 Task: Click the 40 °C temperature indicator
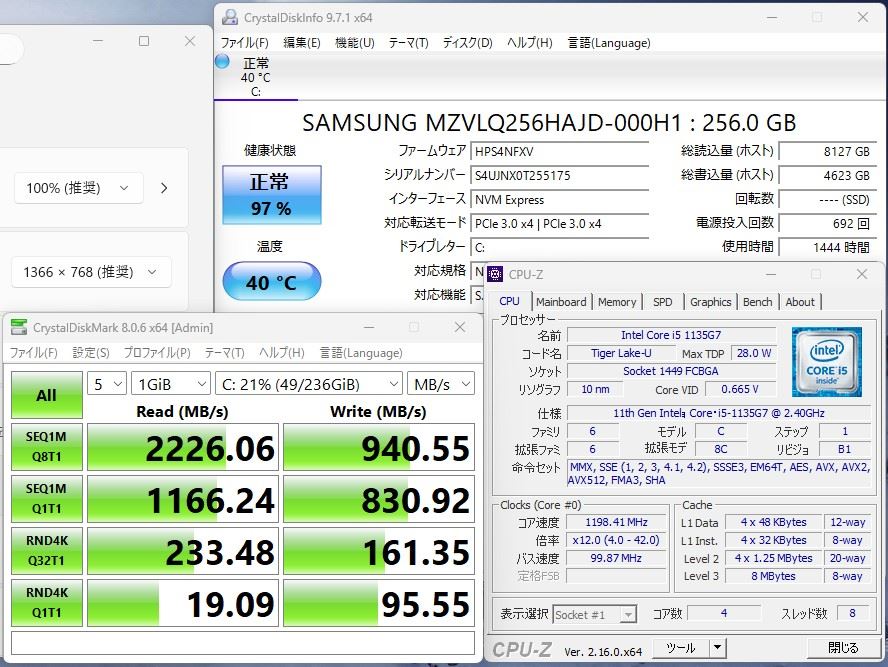click(x=271, y=282)
